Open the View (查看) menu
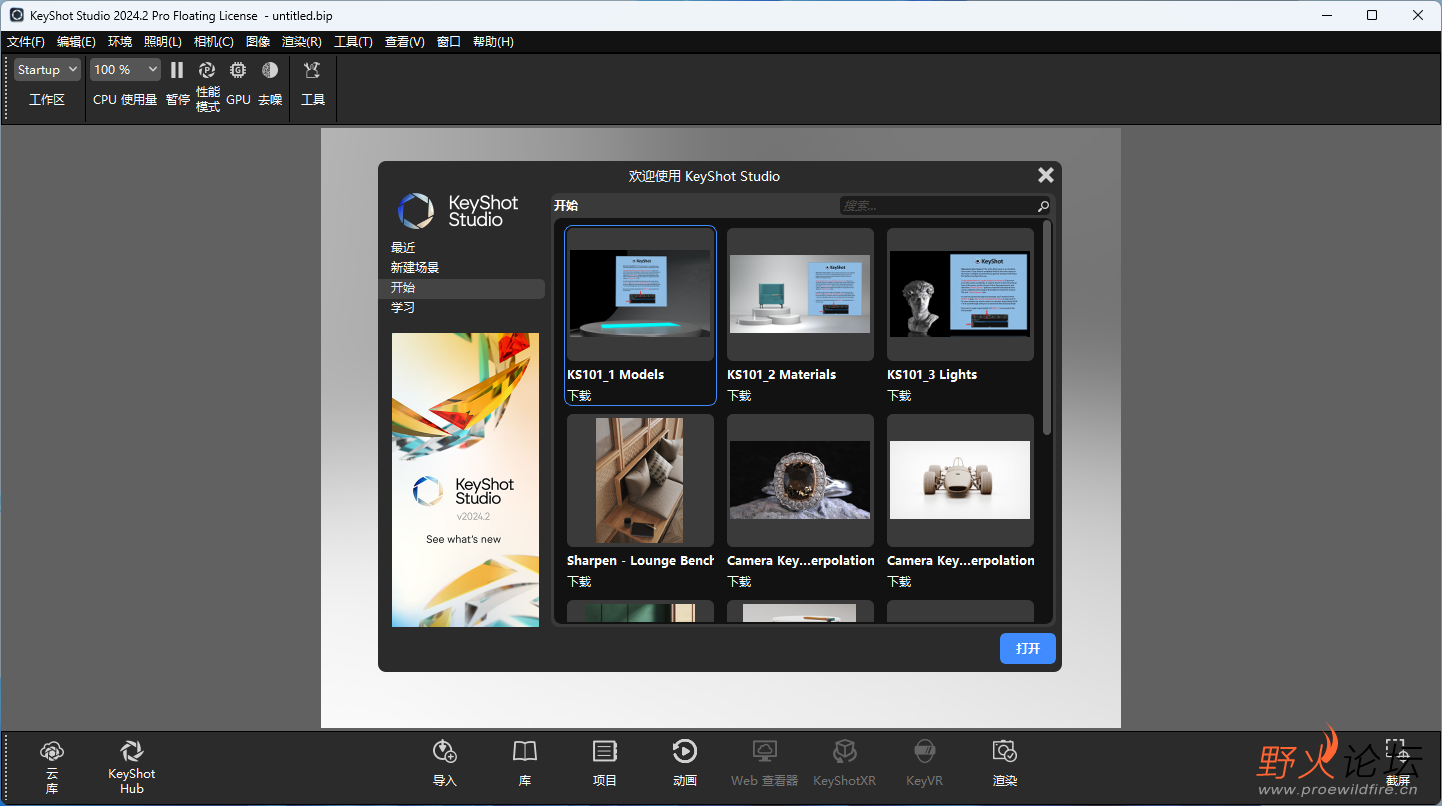 (405, 42)
